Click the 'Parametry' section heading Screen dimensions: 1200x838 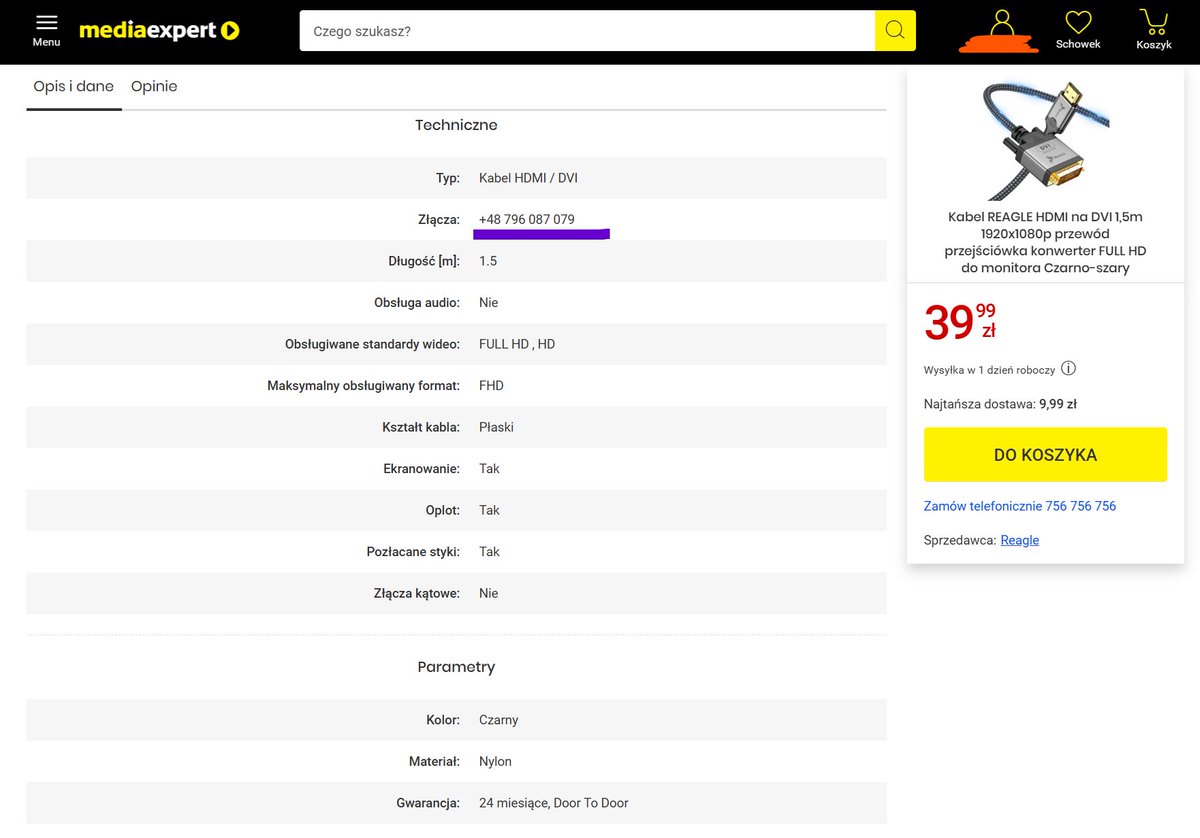click(456, 667)
